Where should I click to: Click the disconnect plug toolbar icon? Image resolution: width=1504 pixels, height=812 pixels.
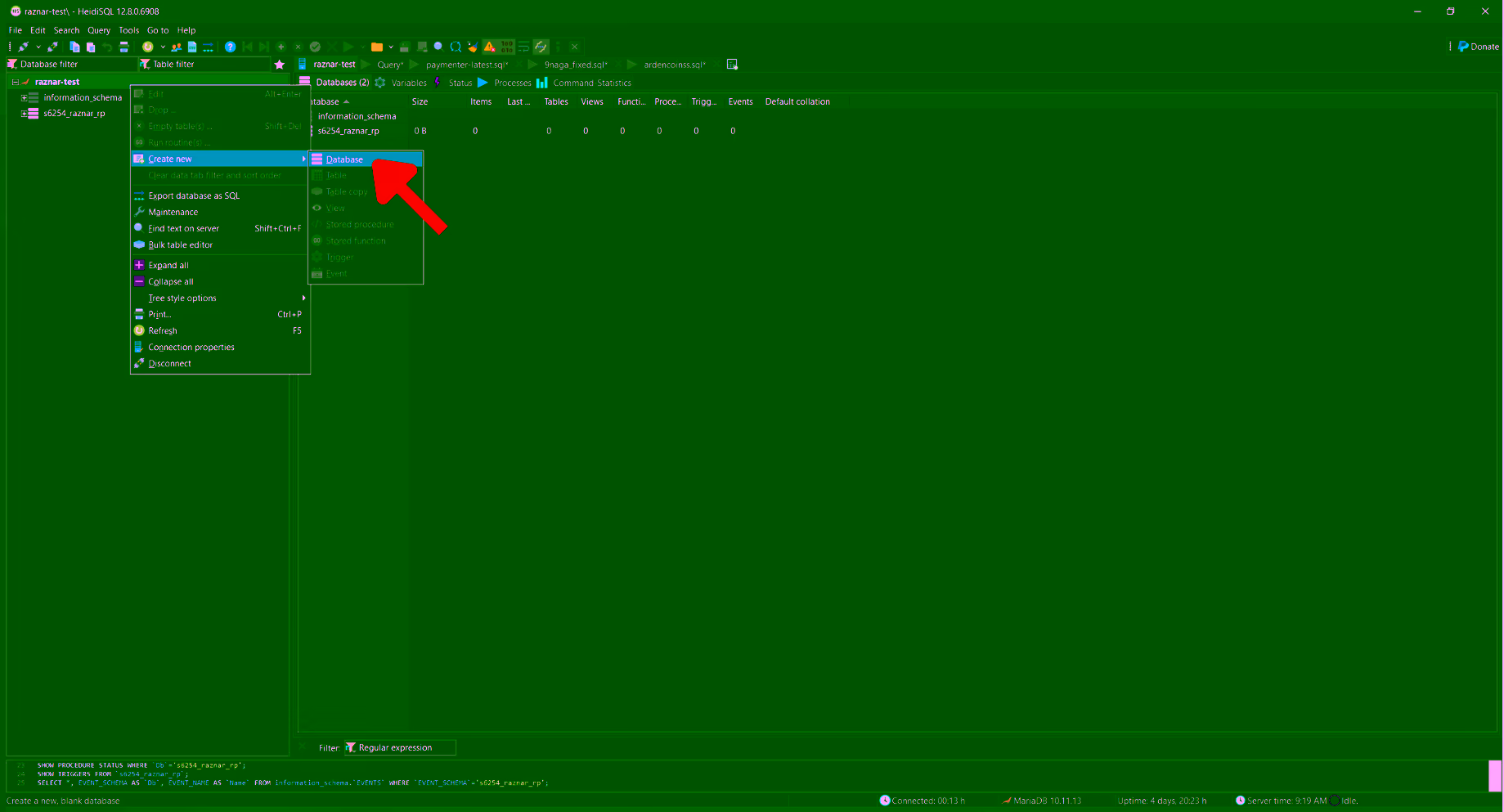[52, 47]
